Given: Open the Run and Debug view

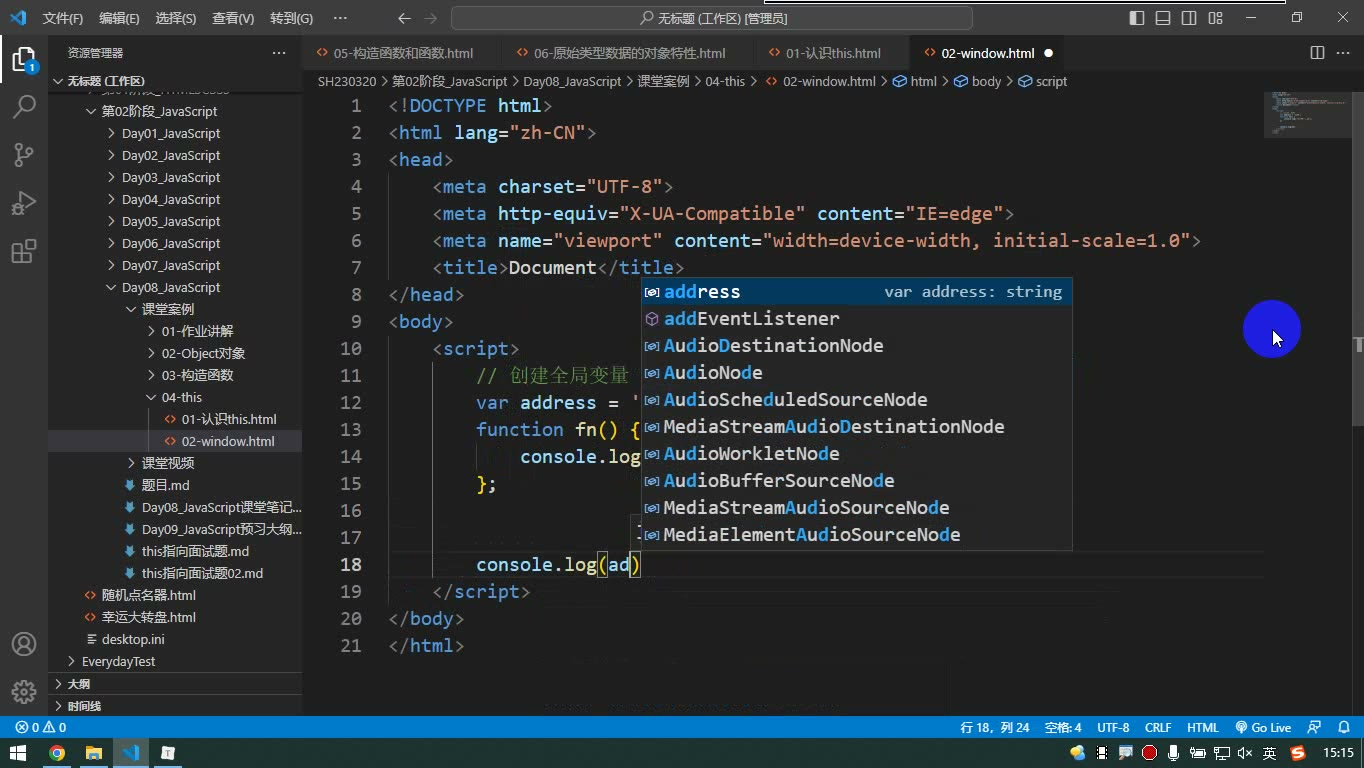Looking at the screenshot, I should 24,203.
